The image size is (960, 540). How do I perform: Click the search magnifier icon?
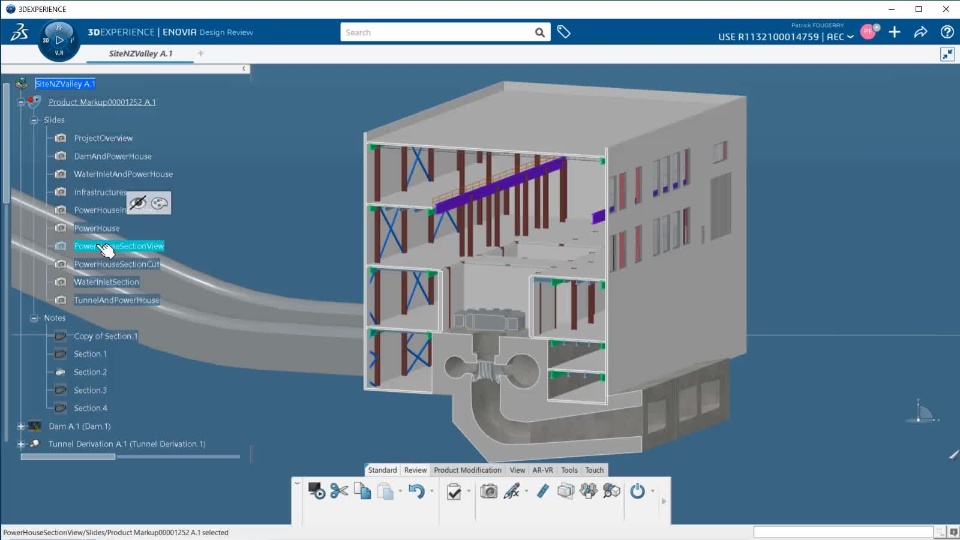539,32
